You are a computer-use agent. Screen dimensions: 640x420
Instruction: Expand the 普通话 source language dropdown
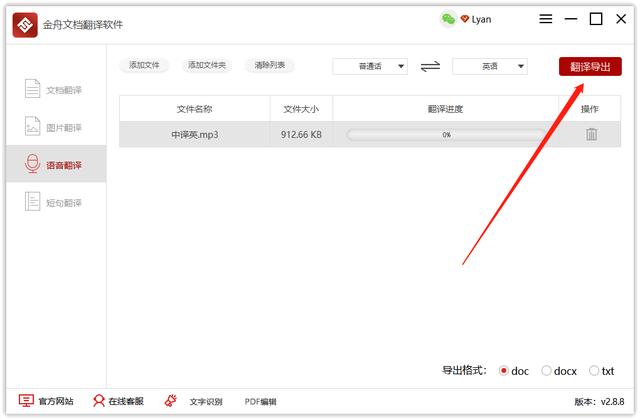click(369, 66)
